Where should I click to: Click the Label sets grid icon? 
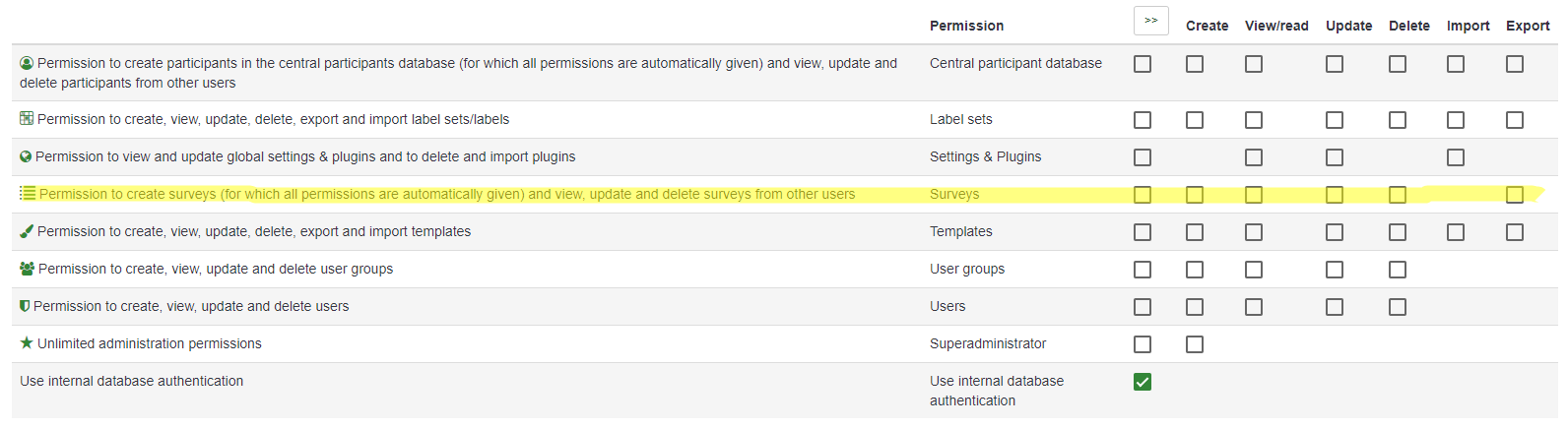(27, 119)
